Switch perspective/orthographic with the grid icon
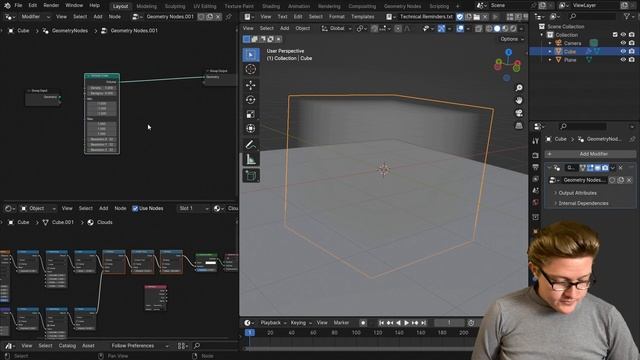 tap(519, 126)
